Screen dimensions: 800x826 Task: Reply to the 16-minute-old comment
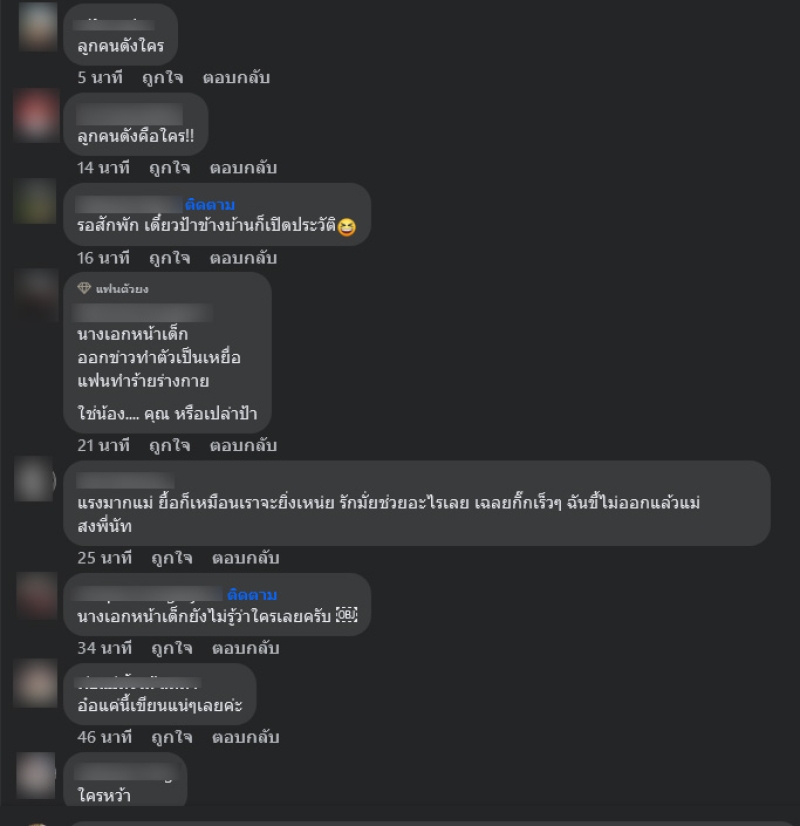tap(243, 258)
